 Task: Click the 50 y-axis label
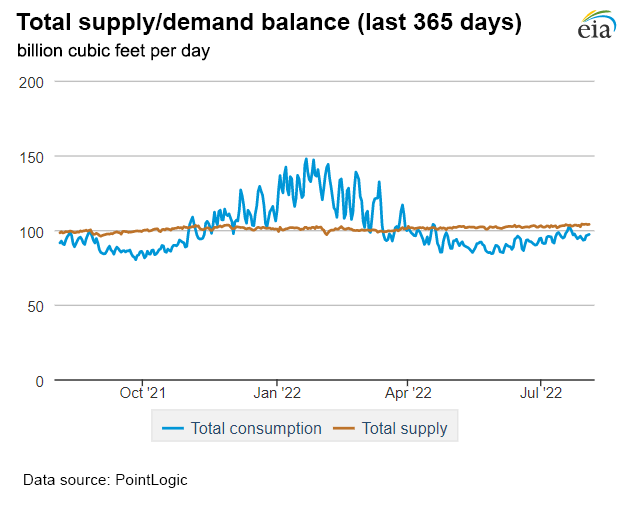[36, 307]
